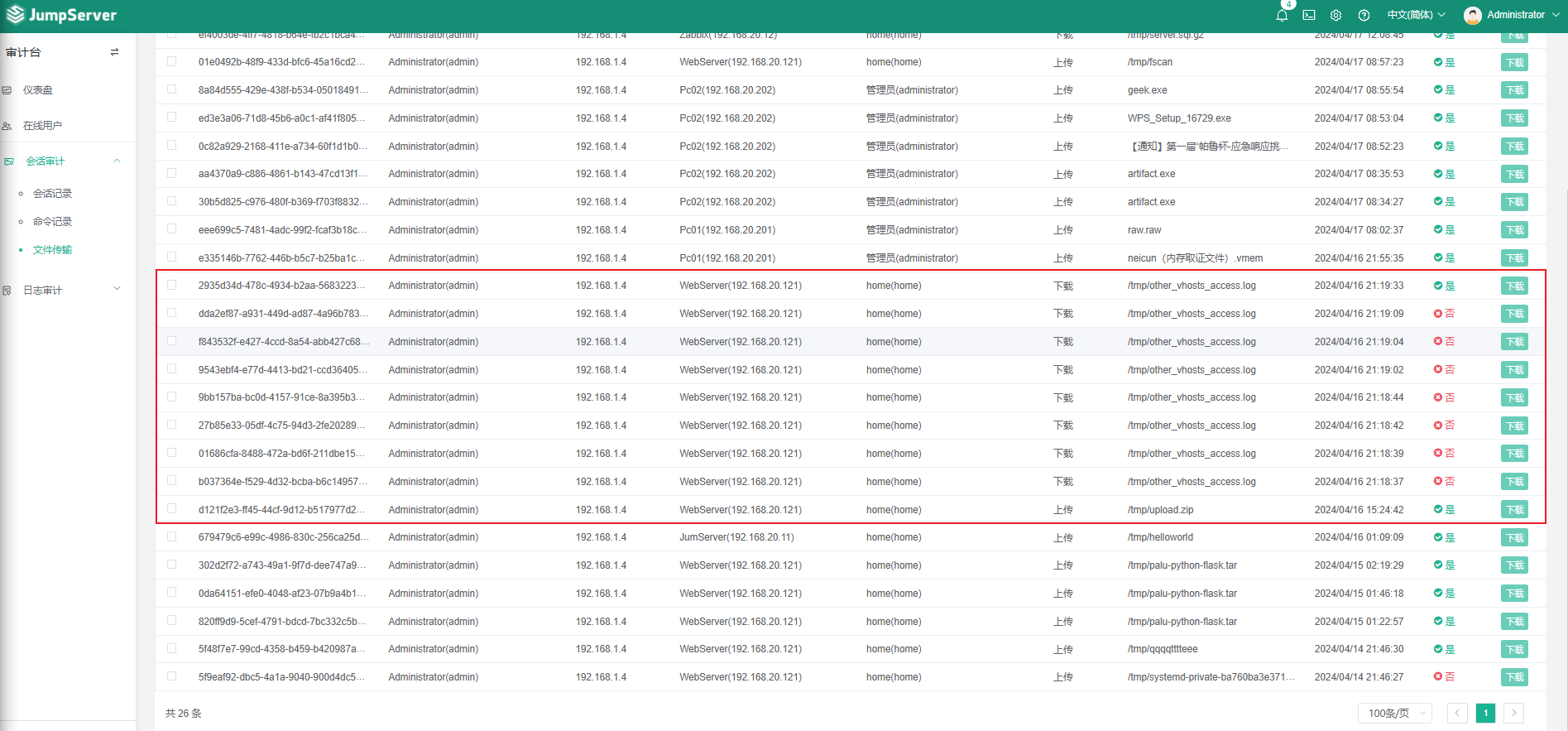Open 会话记录 submenu item
The width and height of the screenshot is (1568, 731).
[52, 194]
